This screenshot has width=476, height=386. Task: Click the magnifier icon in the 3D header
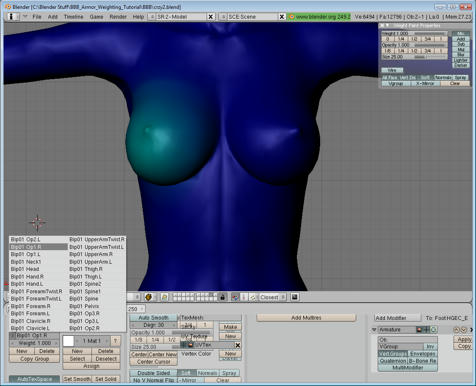tap(164, 297)
